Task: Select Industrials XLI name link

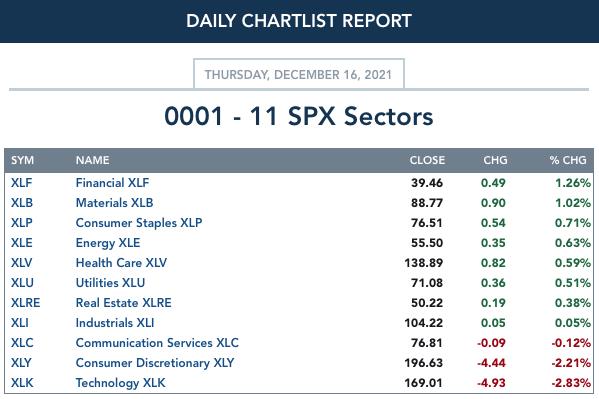Action: (x=115, y=323)
